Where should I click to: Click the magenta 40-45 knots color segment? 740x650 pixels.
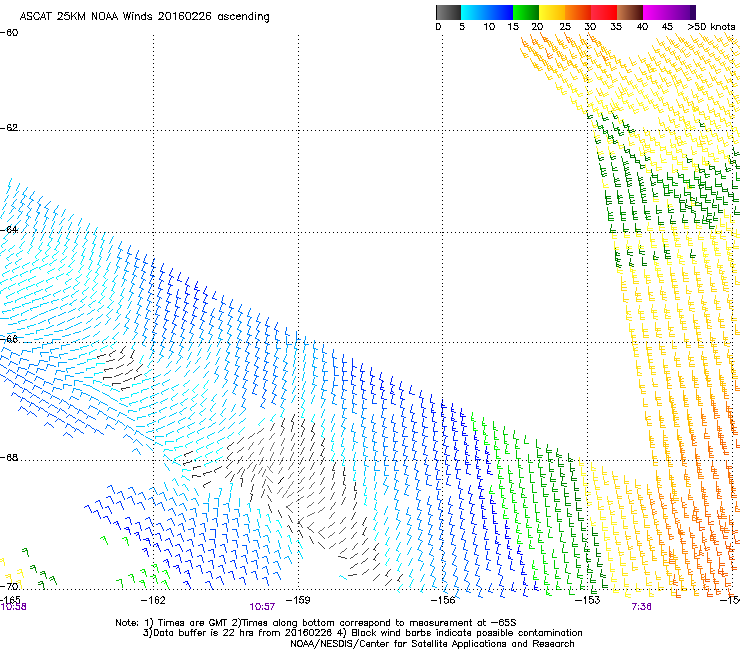point(656,12)
